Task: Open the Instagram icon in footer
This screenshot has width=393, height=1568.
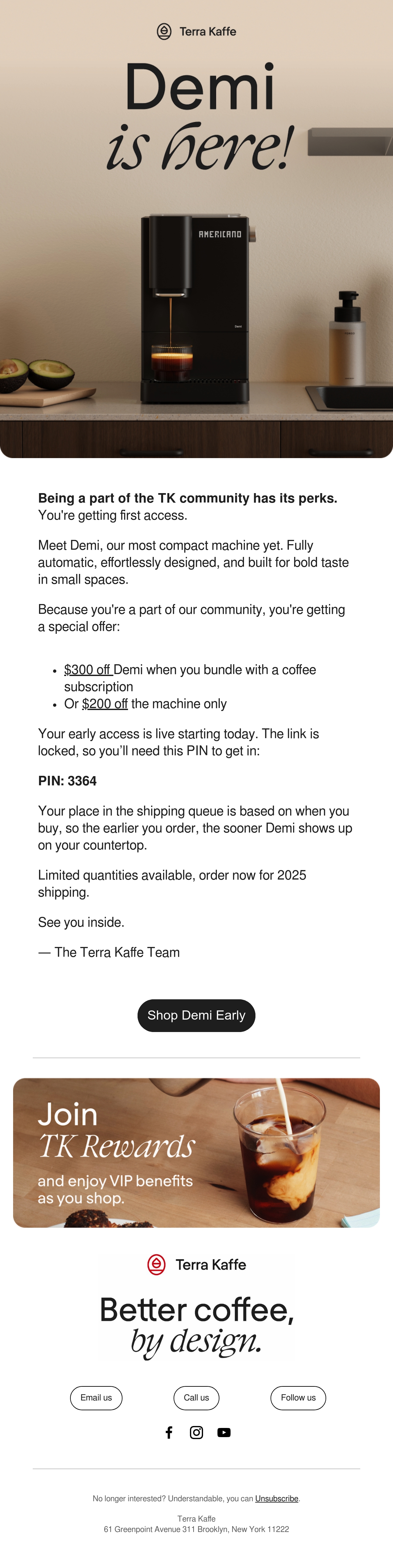Action: click(196, 1432)
